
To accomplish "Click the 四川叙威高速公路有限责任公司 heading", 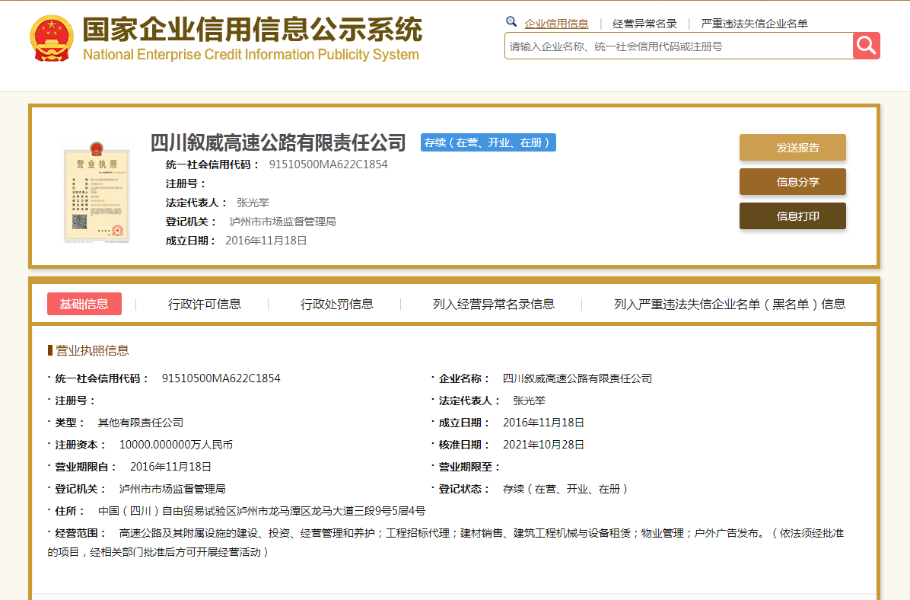I will 278,143.
